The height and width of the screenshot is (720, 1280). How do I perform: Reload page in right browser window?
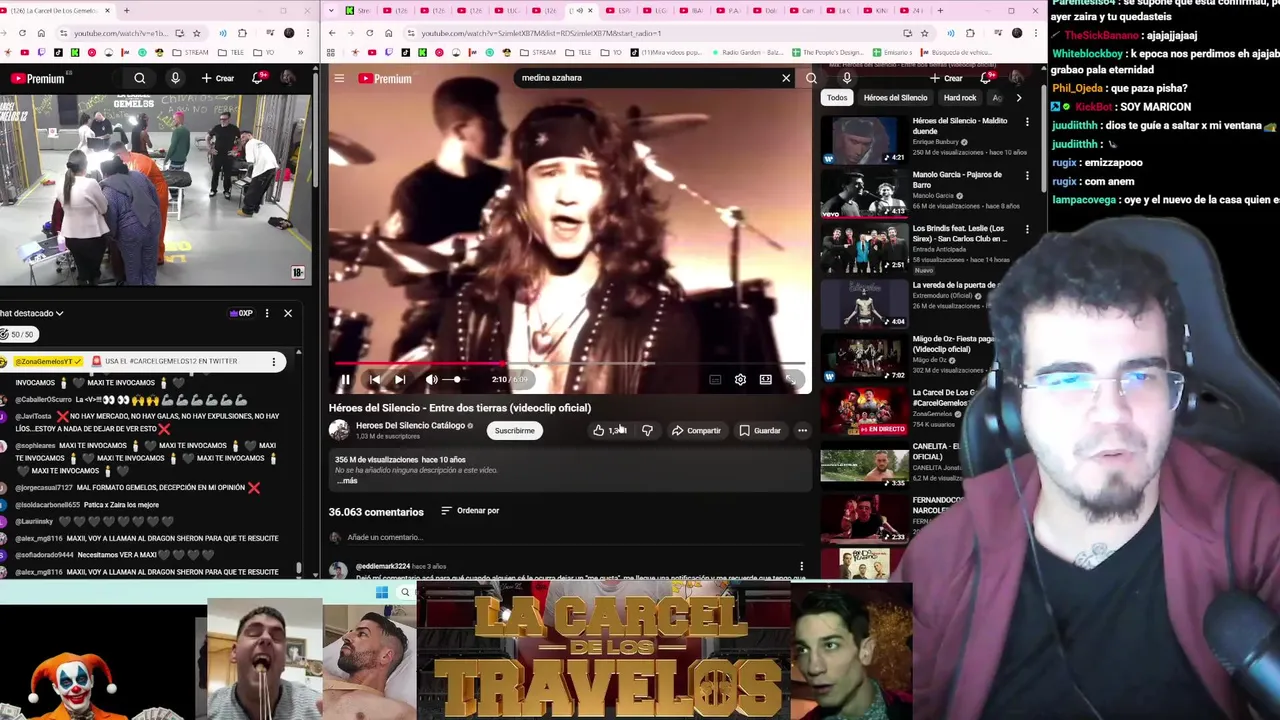click(370, 33)
